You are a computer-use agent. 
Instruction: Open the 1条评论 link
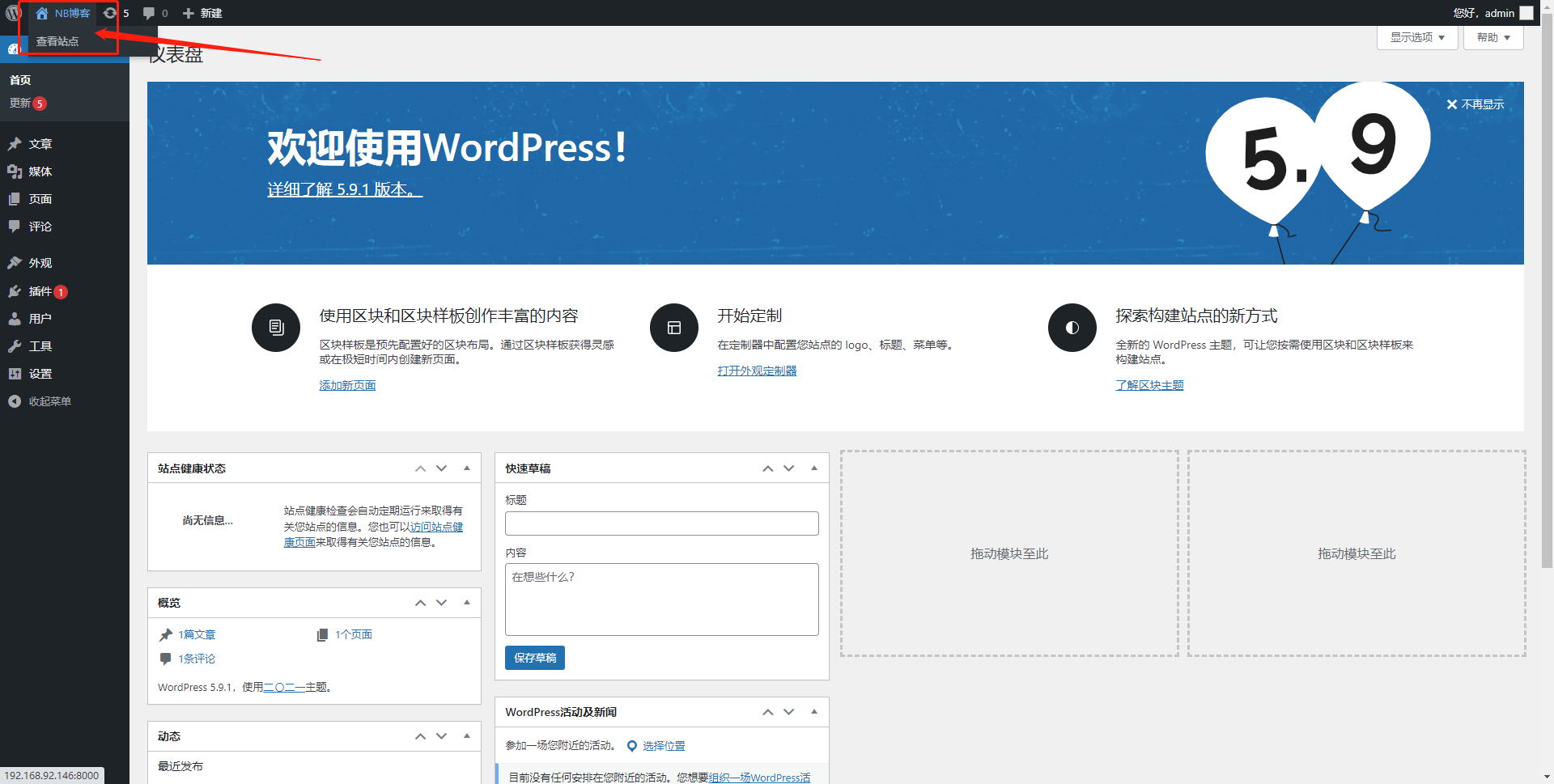click(x=197, y=659)
